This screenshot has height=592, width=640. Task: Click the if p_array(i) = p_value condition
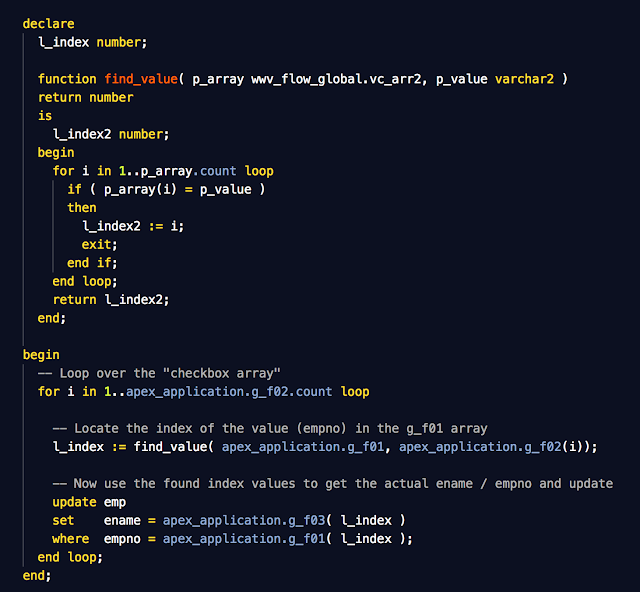pos(168,189)
